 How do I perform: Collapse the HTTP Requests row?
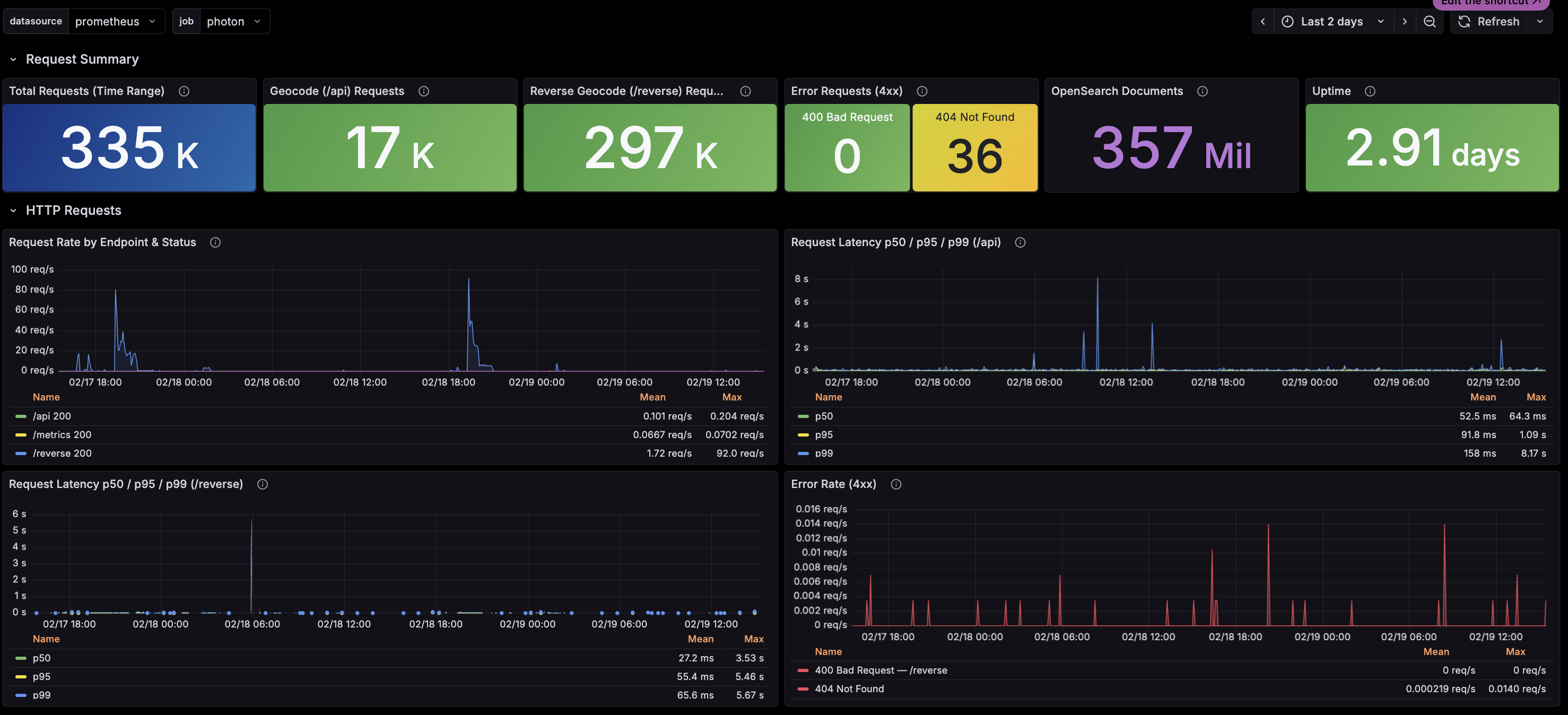click(x=13, y=211)
